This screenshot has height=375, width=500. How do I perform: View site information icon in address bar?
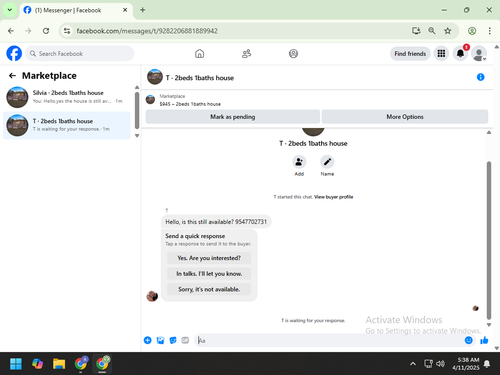point(67,31)
